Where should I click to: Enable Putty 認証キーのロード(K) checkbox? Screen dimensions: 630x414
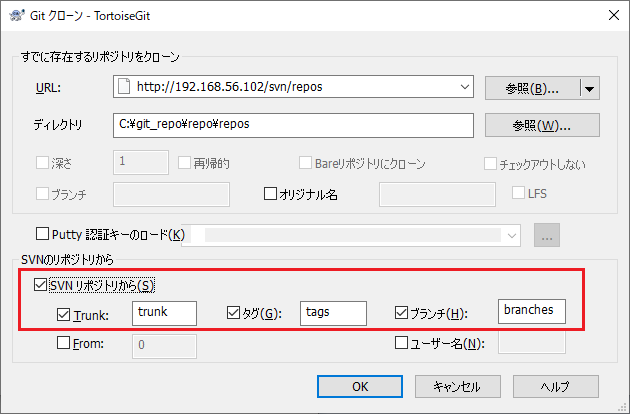point(42,234)
